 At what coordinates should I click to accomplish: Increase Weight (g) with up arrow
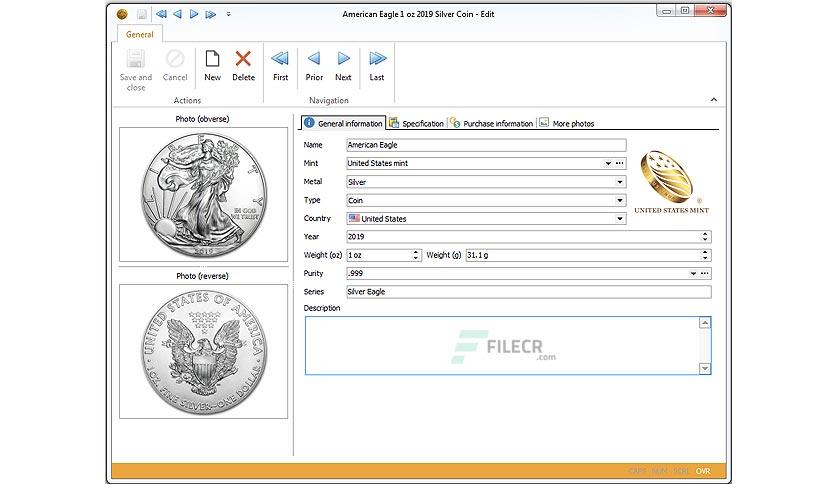click(x=705, y=252)
